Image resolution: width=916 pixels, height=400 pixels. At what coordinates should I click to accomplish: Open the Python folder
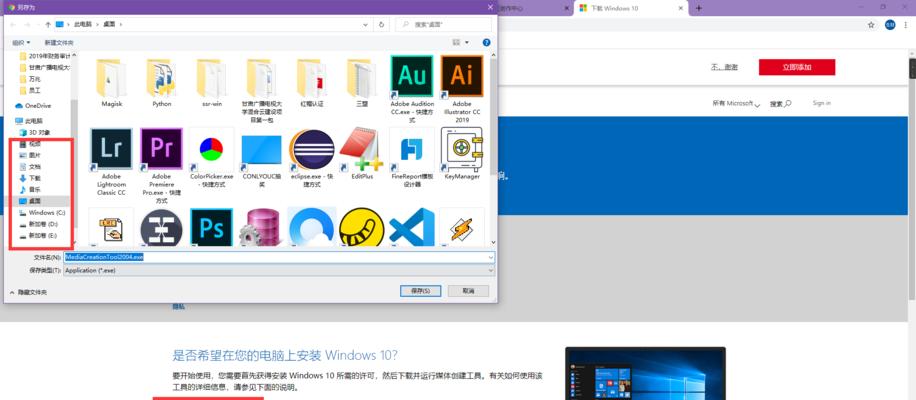point(162,82)
